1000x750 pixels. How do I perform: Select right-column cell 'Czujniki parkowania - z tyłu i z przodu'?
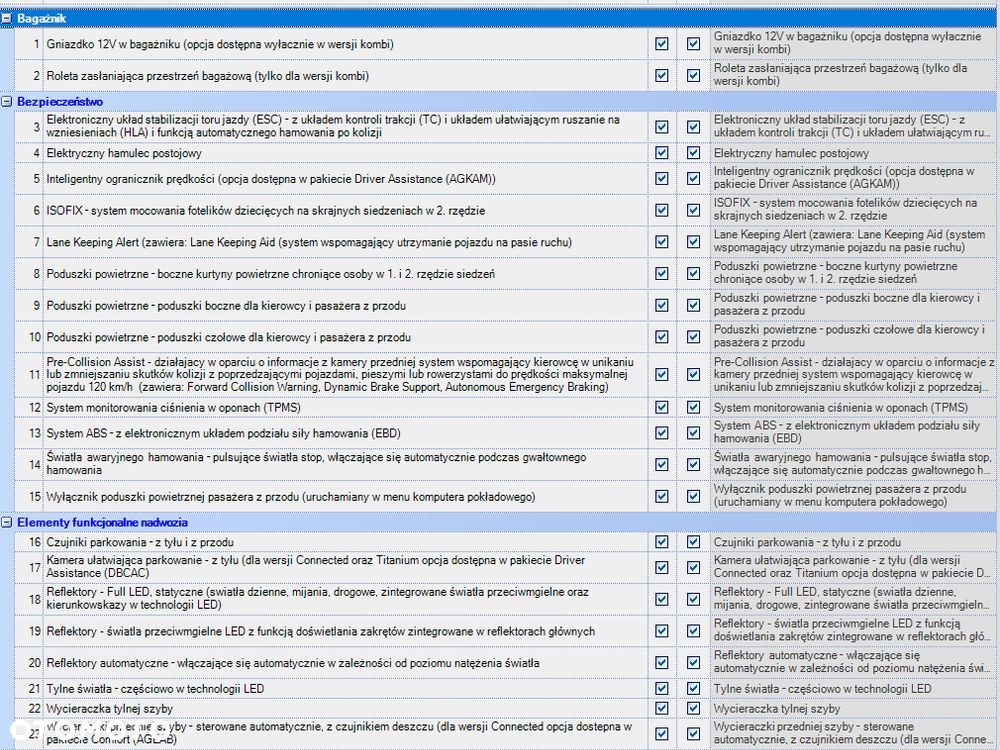click(x=853, y=541)
